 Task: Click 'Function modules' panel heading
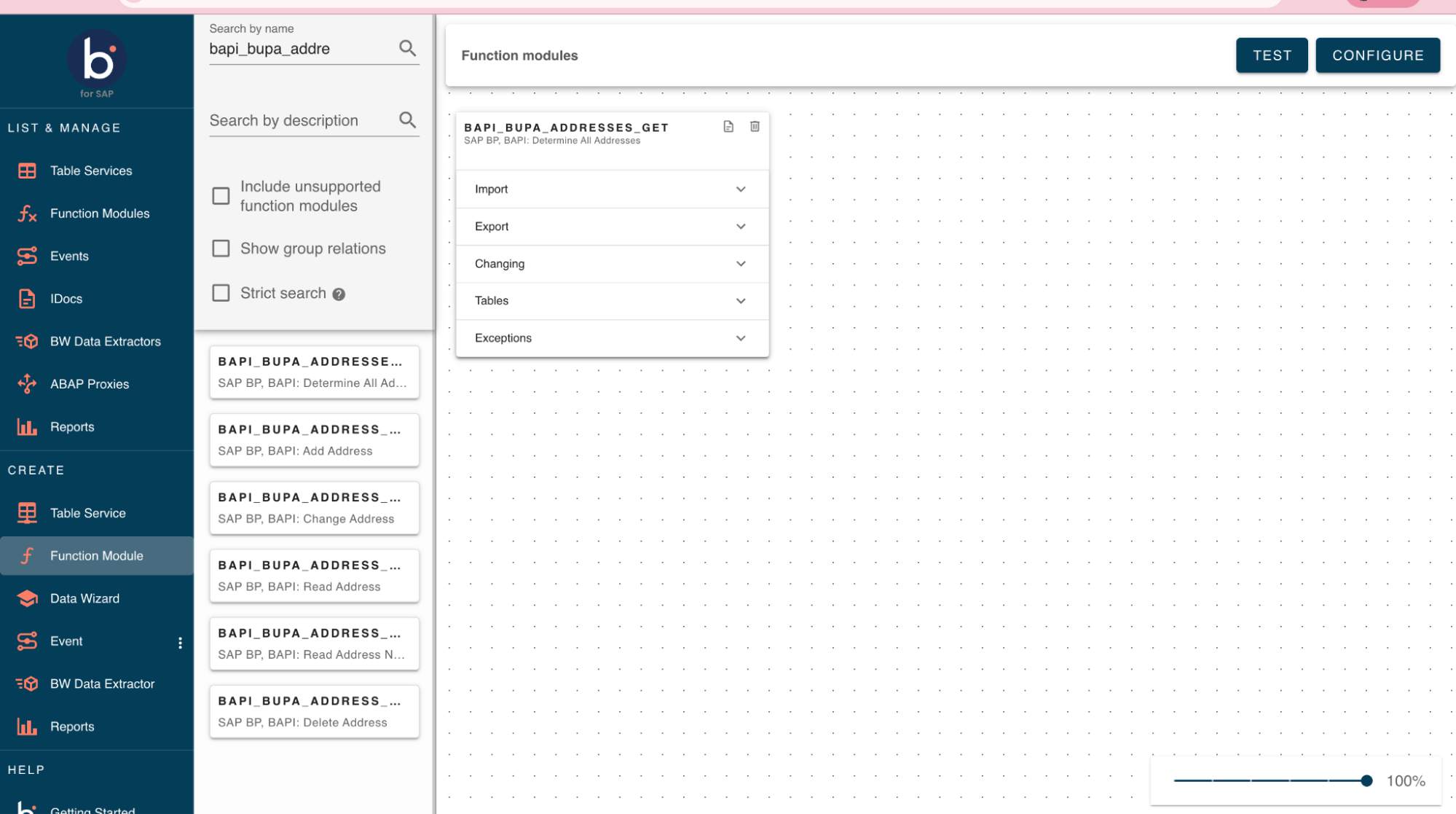(x=519, y=55)
